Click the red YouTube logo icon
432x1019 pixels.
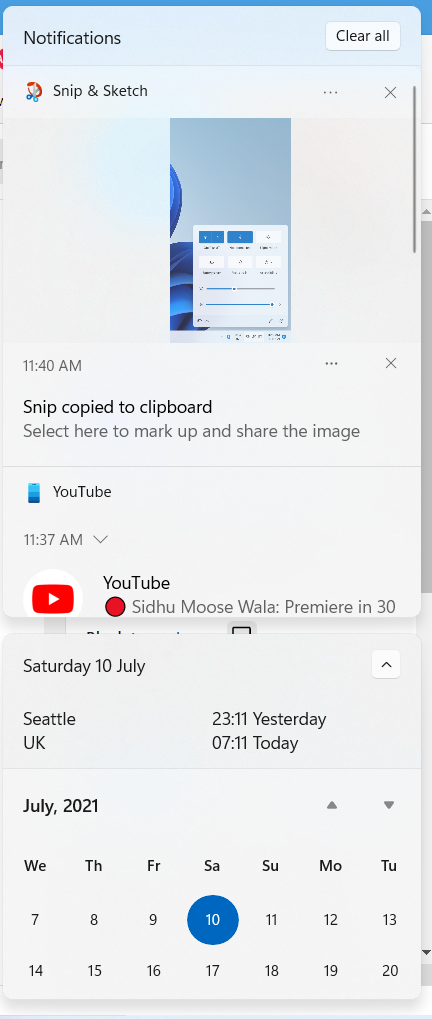click(53, 599)
